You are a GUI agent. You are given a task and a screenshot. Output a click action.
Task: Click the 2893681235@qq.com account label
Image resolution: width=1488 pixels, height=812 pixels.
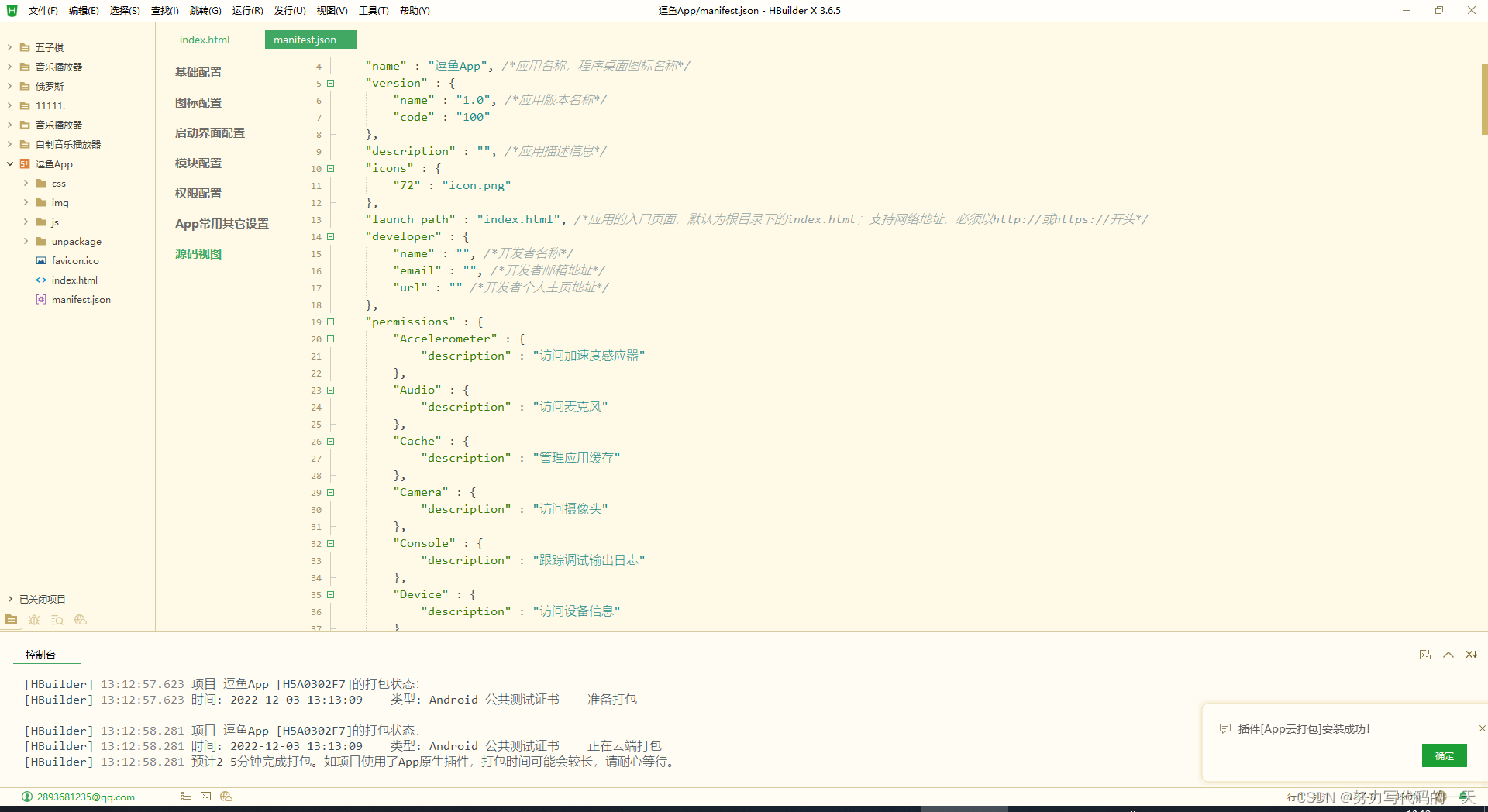point(86,797)
